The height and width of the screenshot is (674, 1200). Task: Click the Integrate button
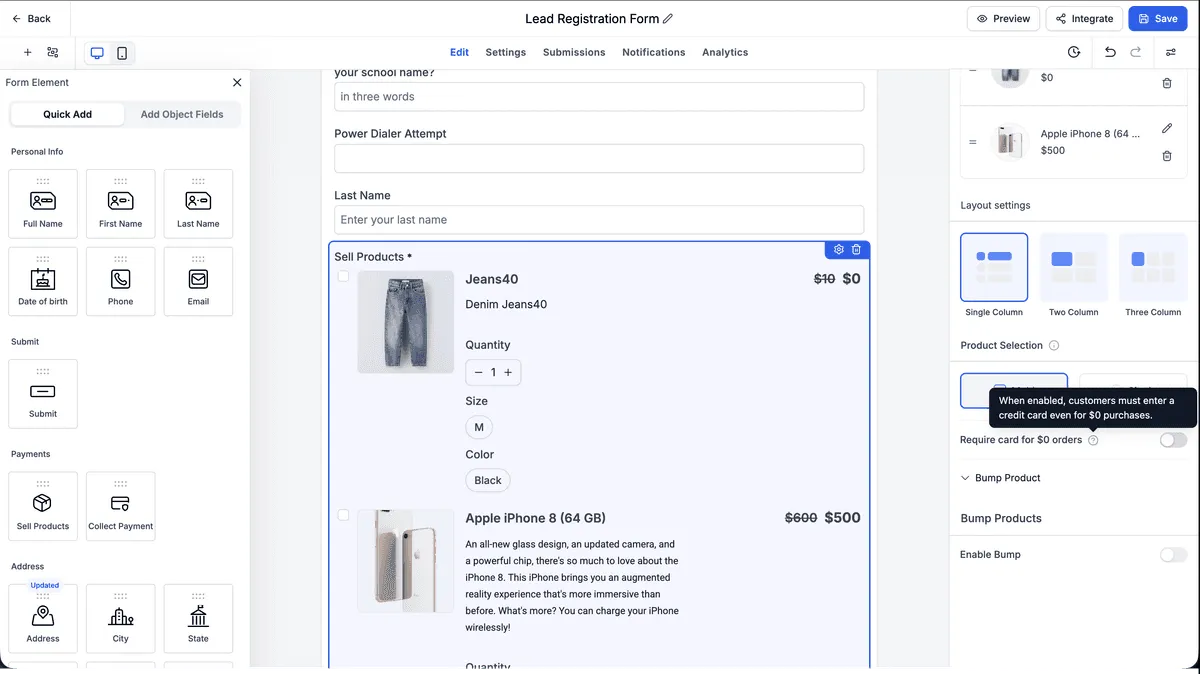coord(1084,19)
